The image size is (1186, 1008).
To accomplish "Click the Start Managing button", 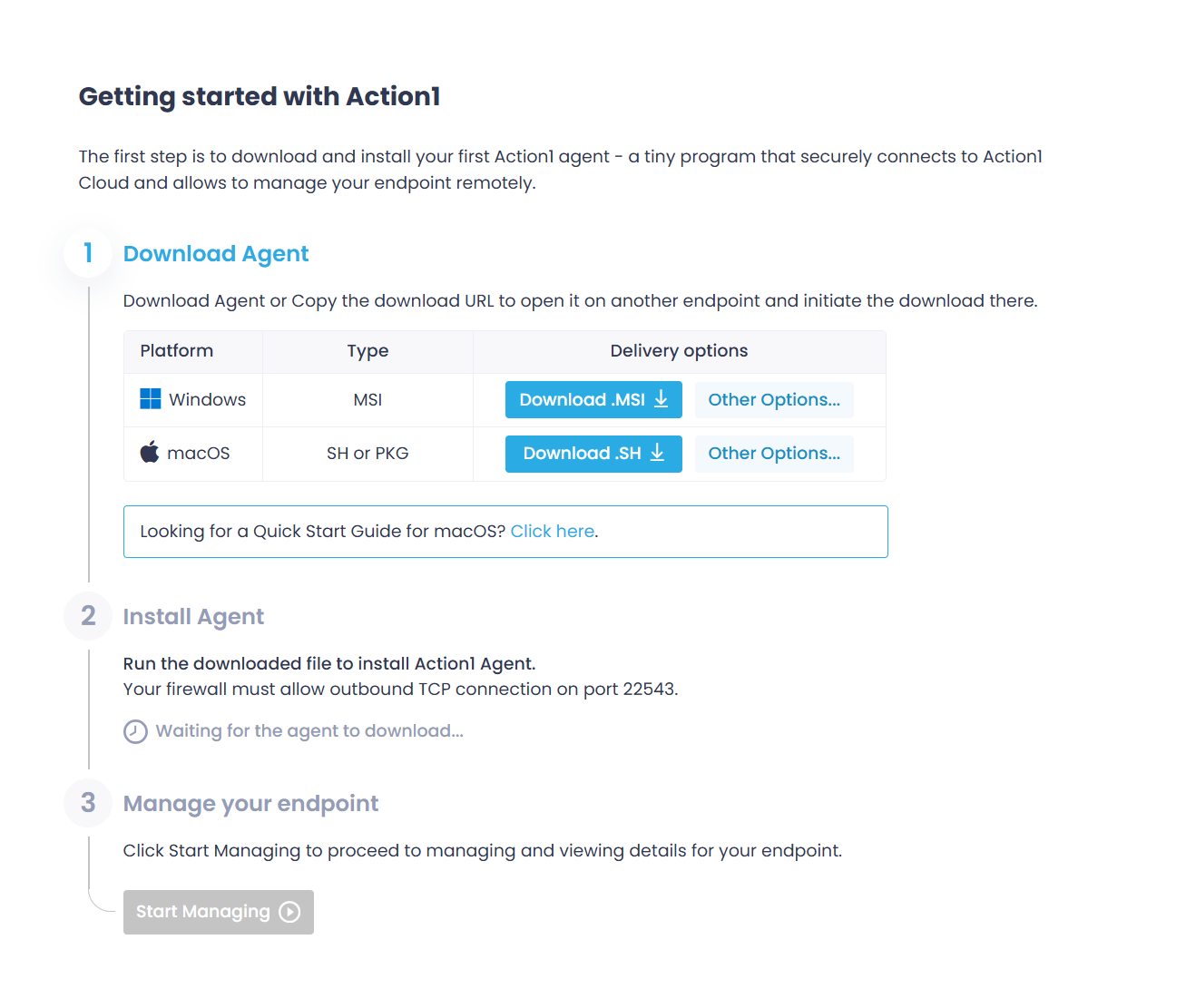I will point(218,912).
